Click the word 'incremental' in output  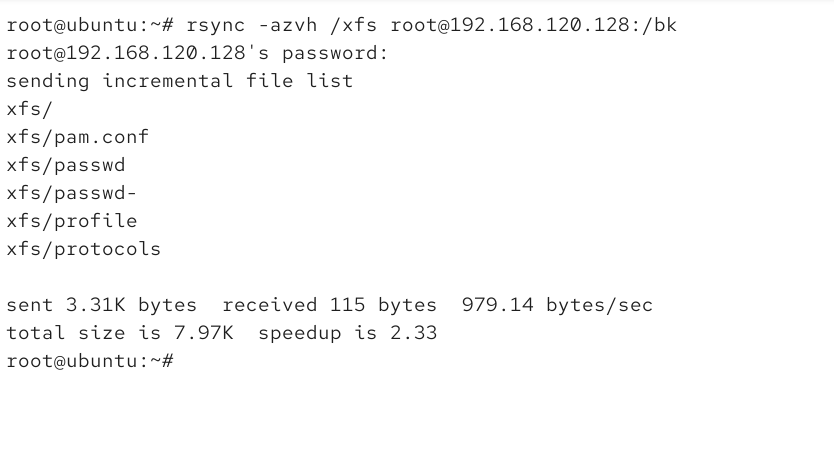pyautogui.click(x=168, y=81)
